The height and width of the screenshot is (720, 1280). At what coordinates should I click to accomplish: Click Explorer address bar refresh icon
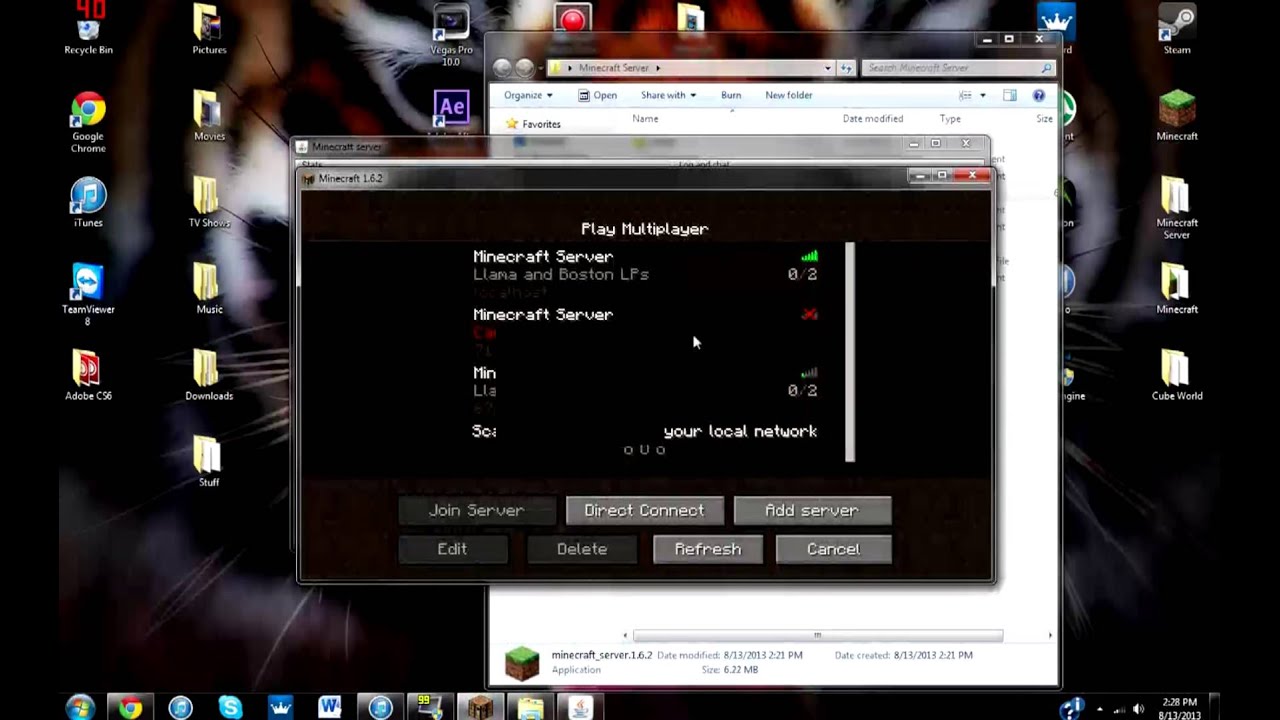[847, 68]
